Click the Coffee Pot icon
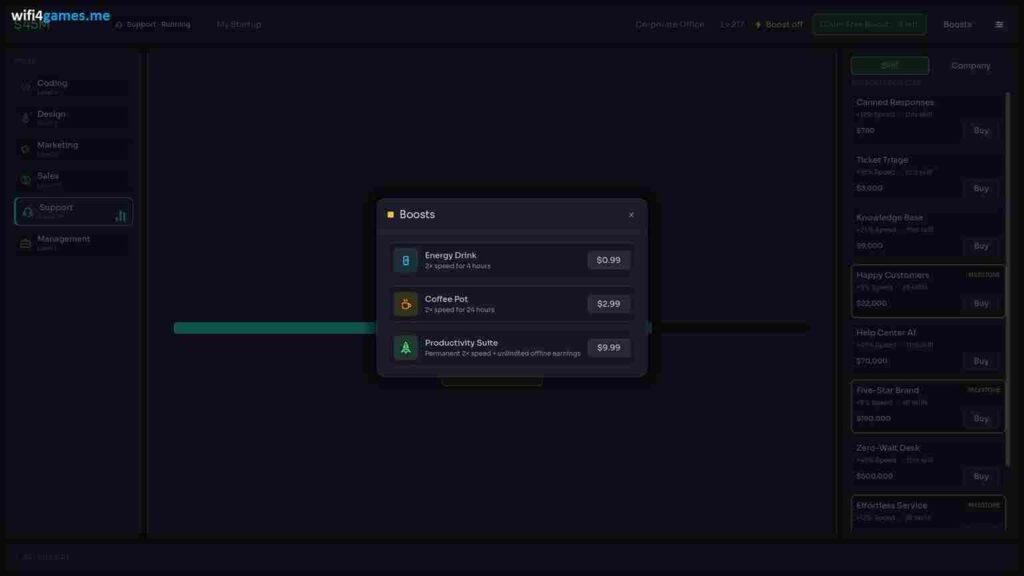 (405, 304)
